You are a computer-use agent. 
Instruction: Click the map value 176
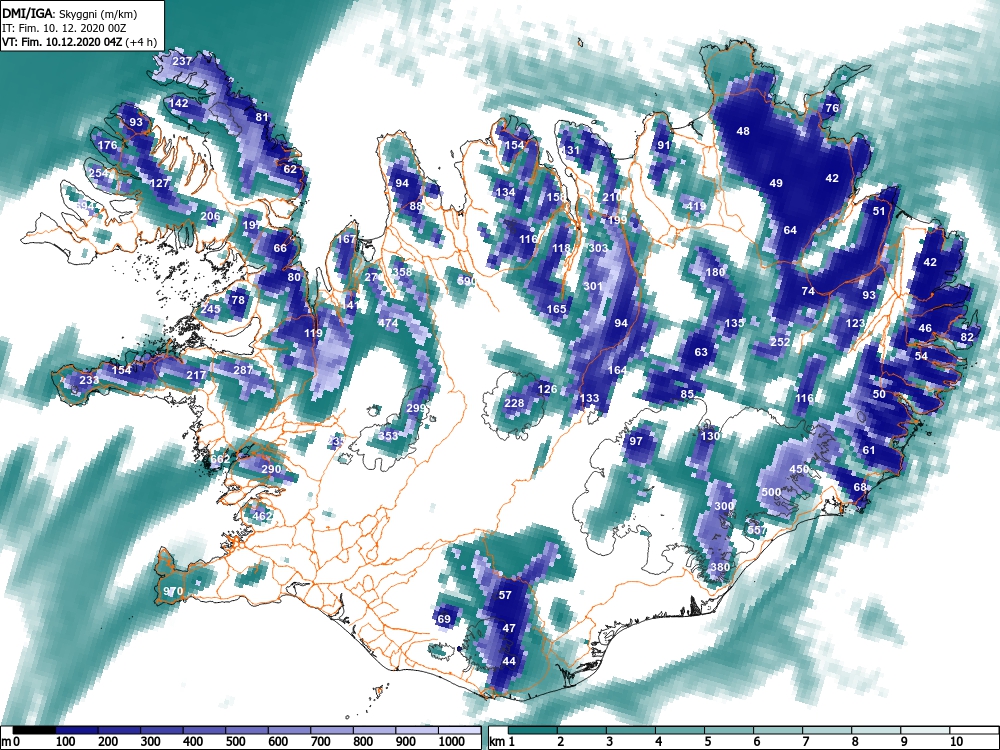108,145
